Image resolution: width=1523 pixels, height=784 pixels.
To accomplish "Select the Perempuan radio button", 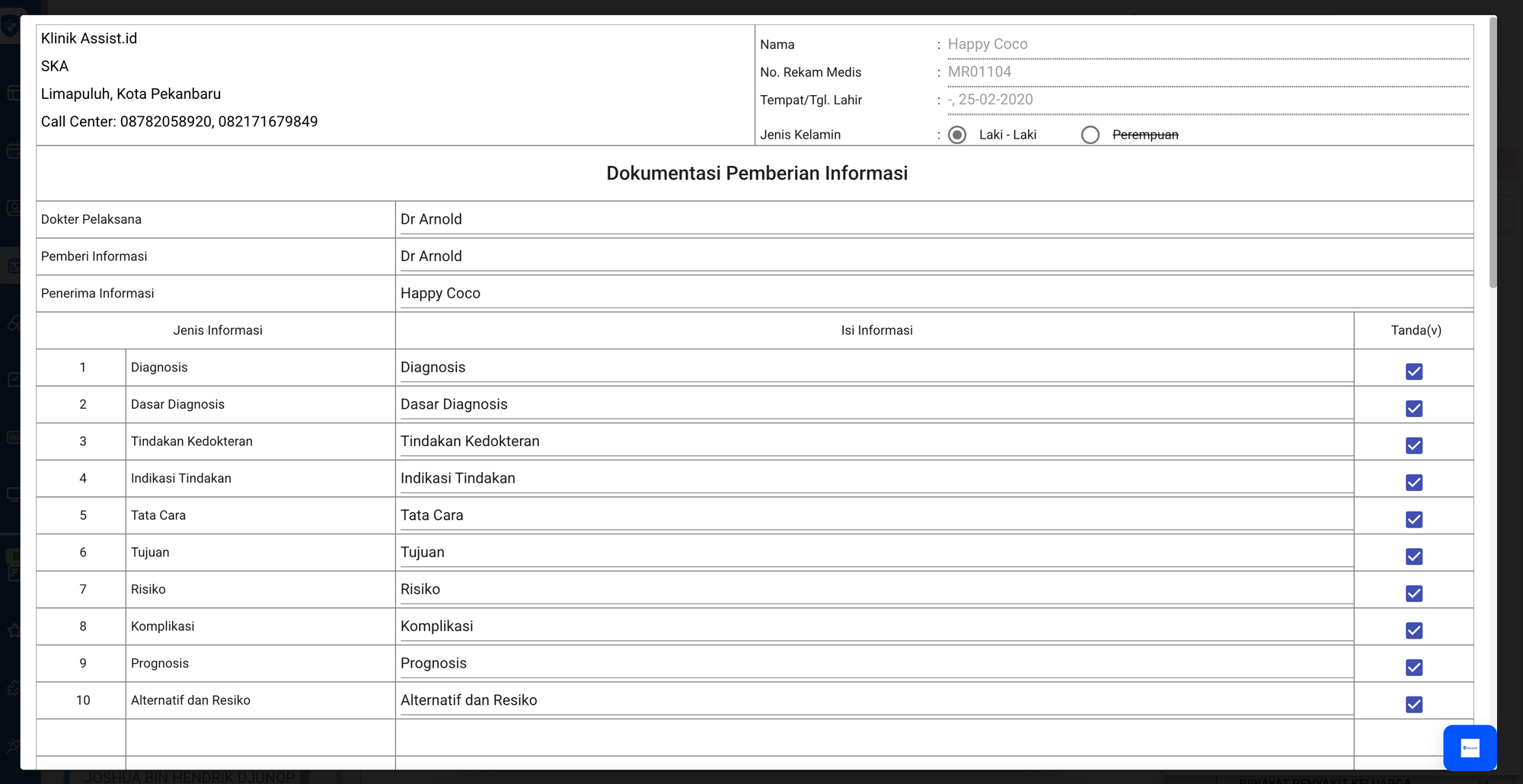I will [1090, 135].
